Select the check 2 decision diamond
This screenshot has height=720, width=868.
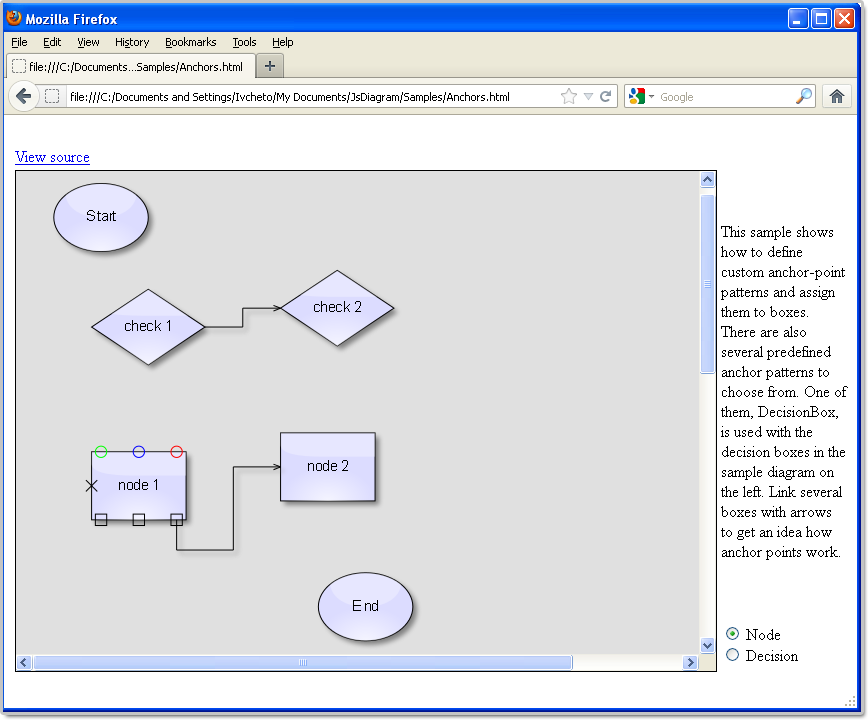pos(337,308)
